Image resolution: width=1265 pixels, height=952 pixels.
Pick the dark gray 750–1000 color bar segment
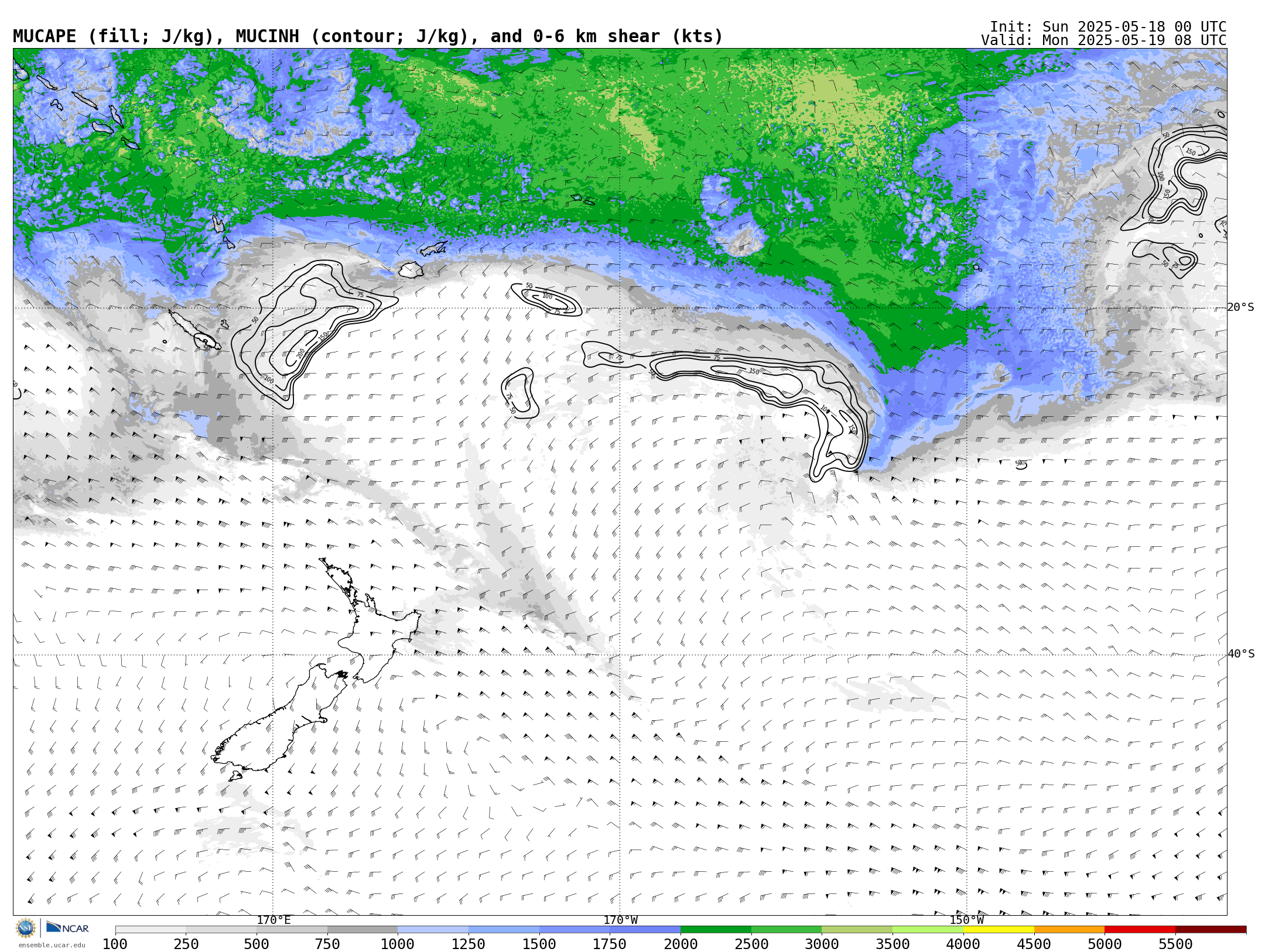point(363,930)
